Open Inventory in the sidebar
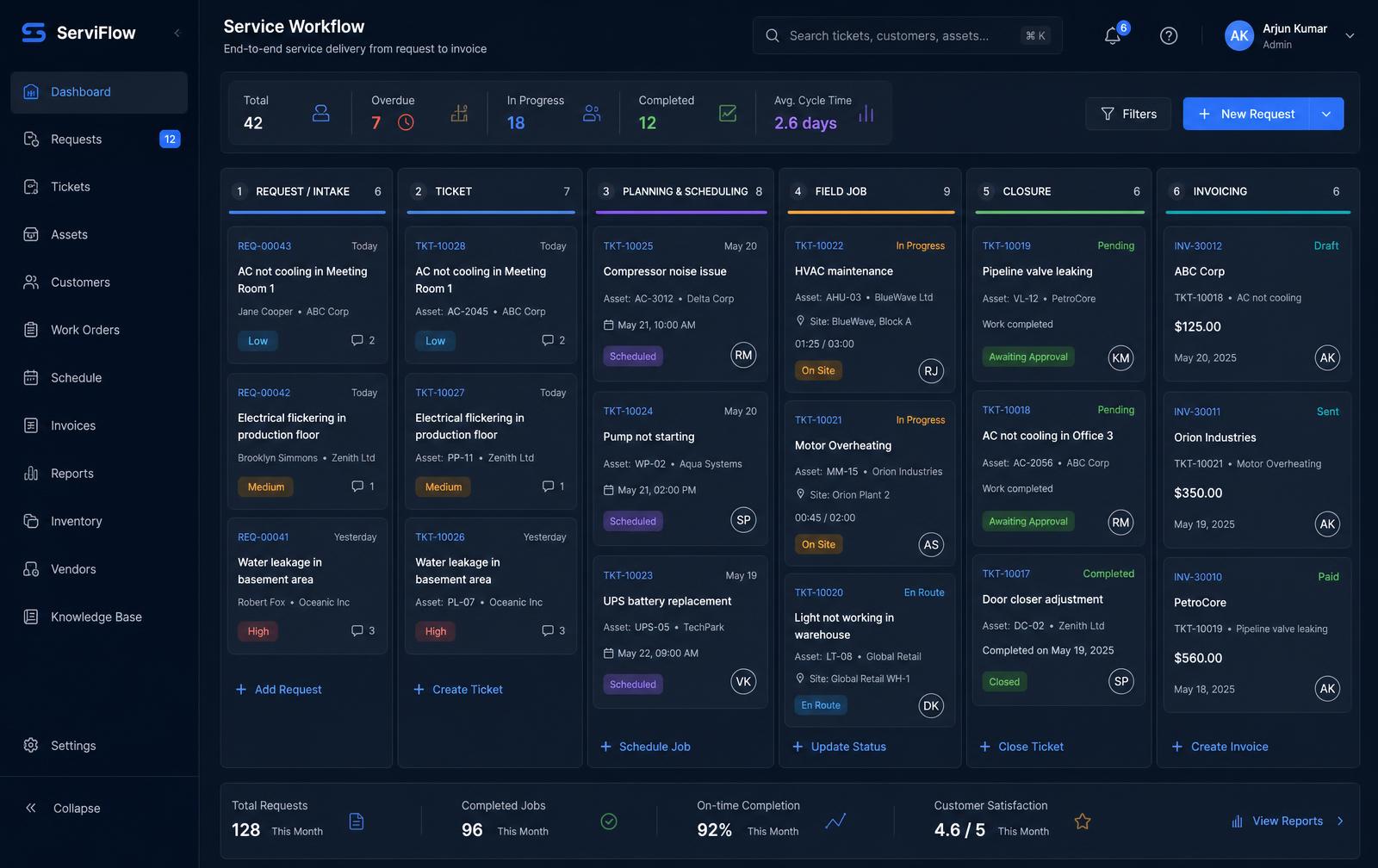Screen dimensions: 1378x868 pos(99,521)
